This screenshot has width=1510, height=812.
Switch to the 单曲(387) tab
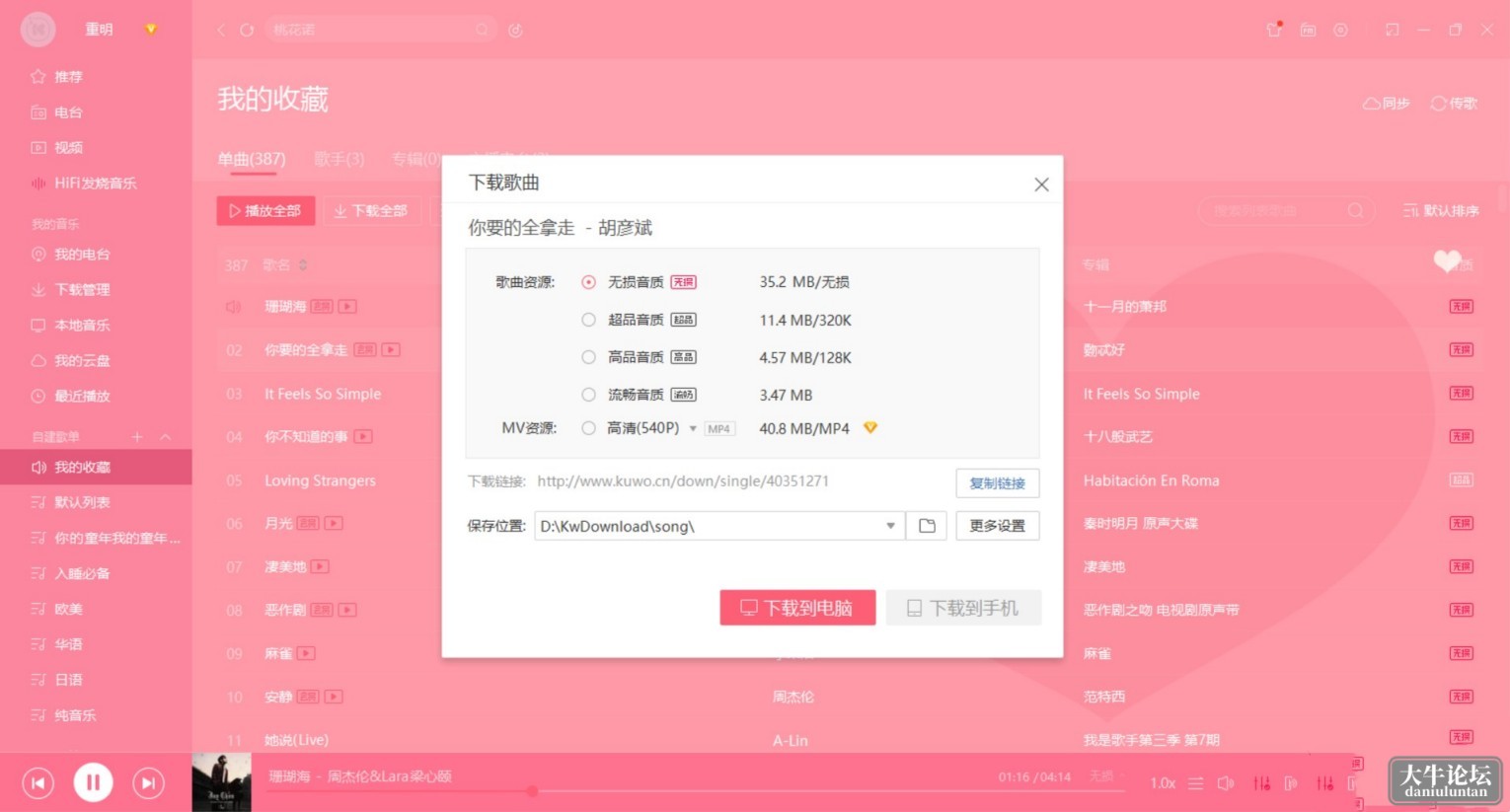(252, 159)
